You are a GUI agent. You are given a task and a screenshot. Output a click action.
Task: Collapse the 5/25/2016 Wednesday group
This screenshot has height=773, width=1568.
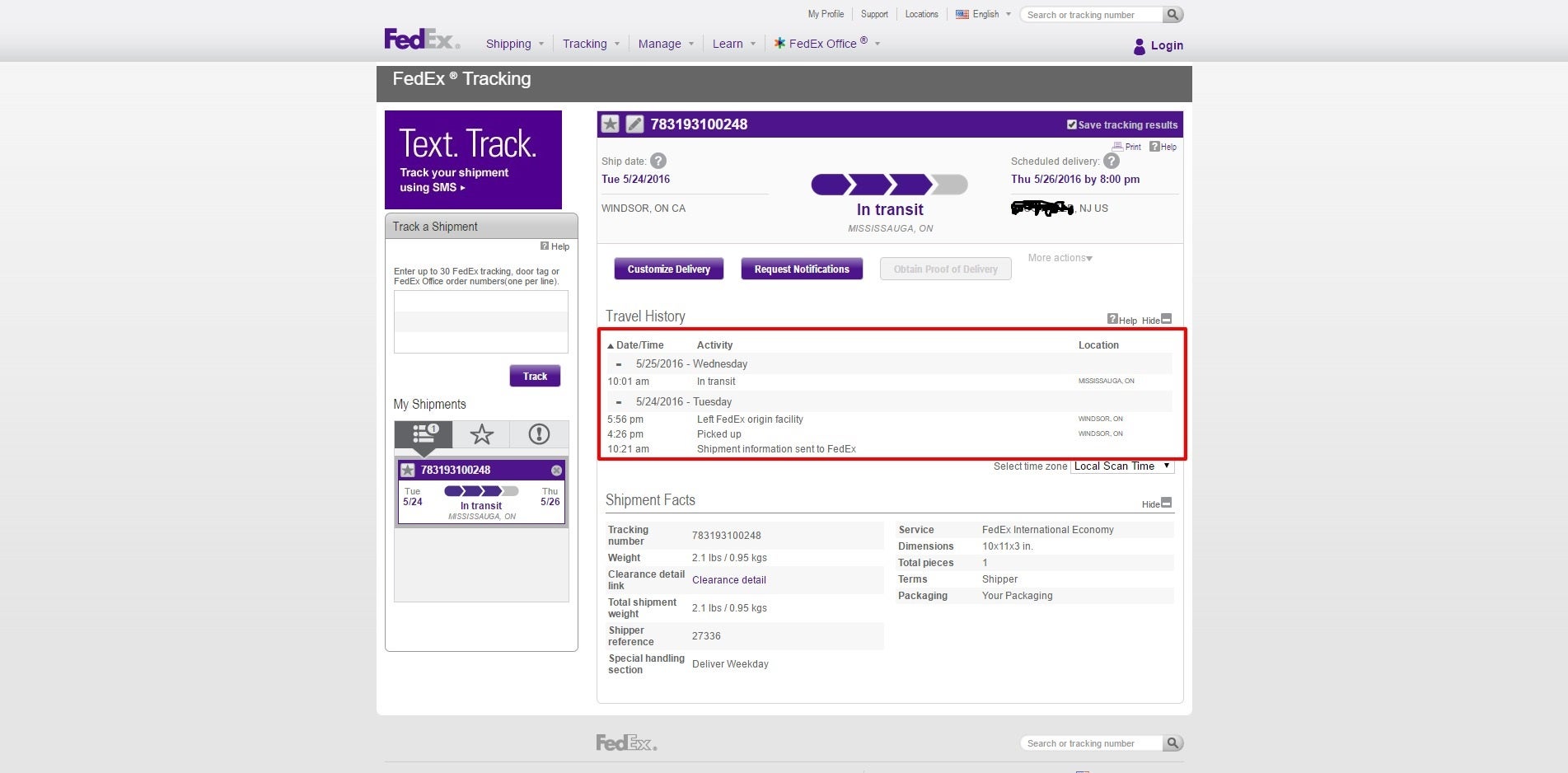pyautogui.click(x=619, y=364)
